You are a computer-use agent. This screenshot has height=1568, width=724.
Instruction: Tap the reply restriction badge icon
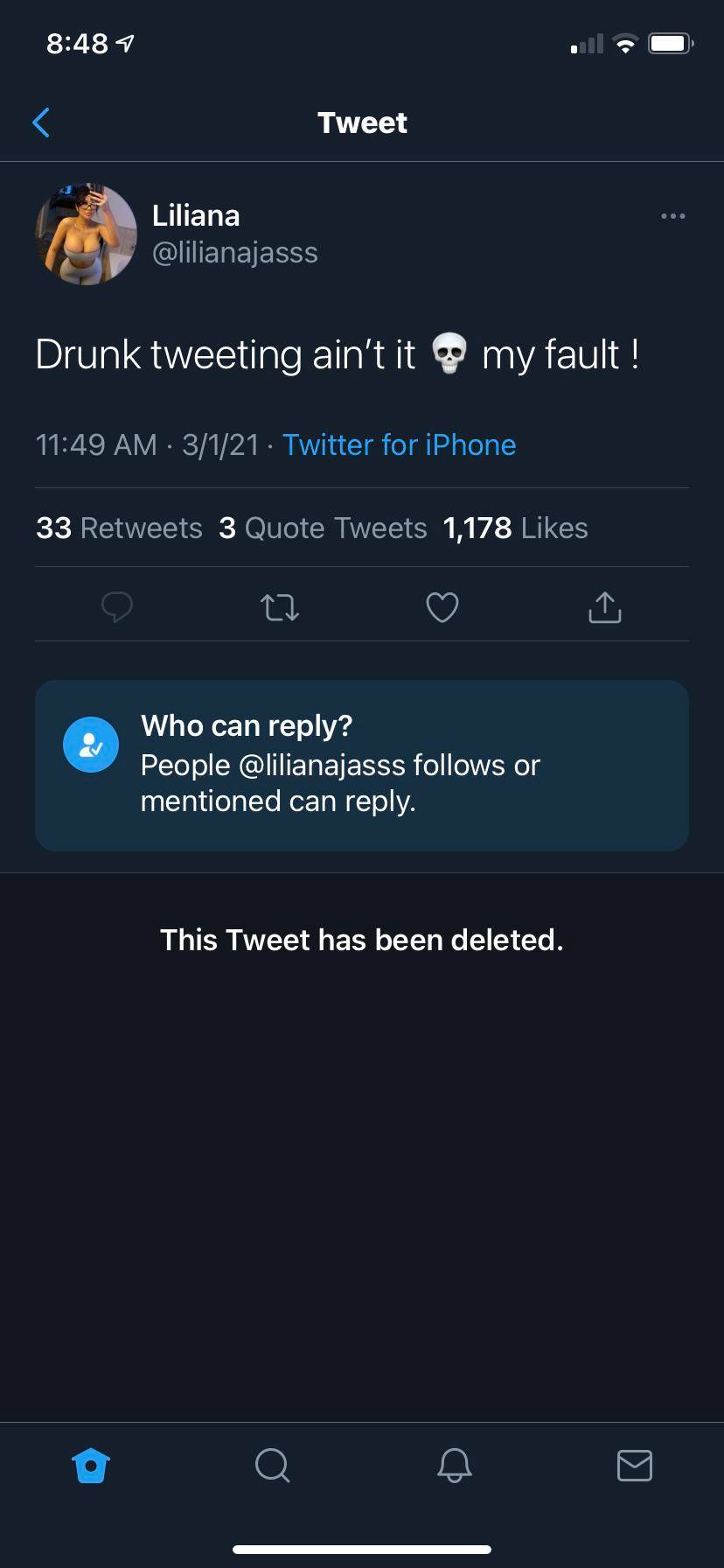[x=91, y=744]
